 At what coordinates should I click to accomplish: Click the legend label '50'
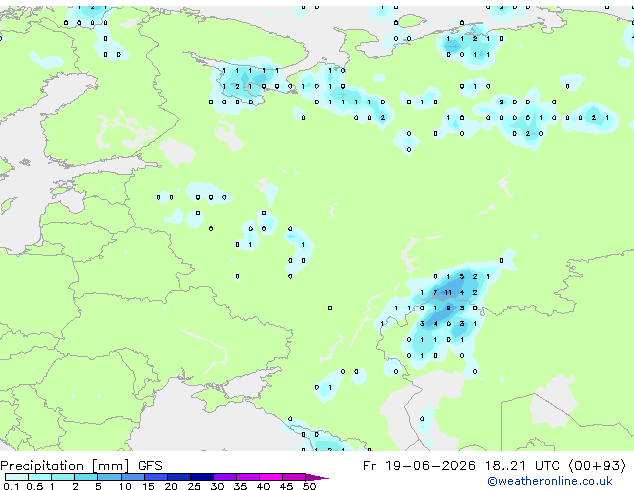(x=309, y=486)
